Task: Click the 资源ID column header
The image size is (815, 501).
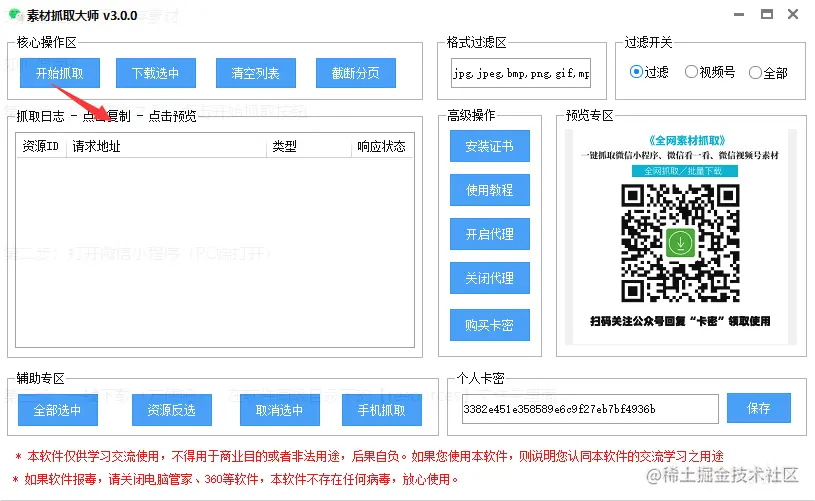Action: pyautogui.click(x=41, y=147)
